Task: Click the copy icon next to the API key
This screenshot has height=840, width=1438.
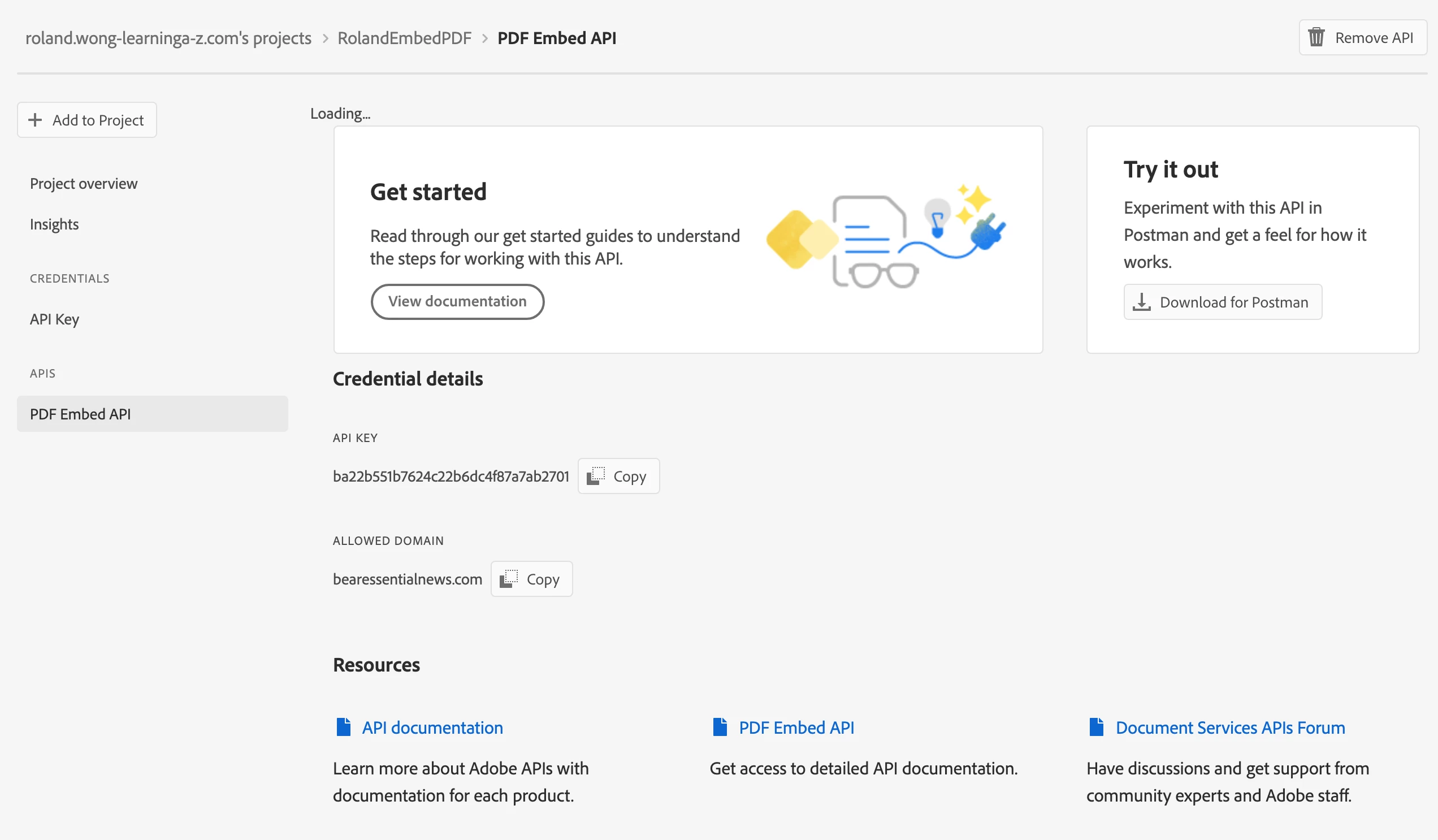Action: (x=596, y=476)
